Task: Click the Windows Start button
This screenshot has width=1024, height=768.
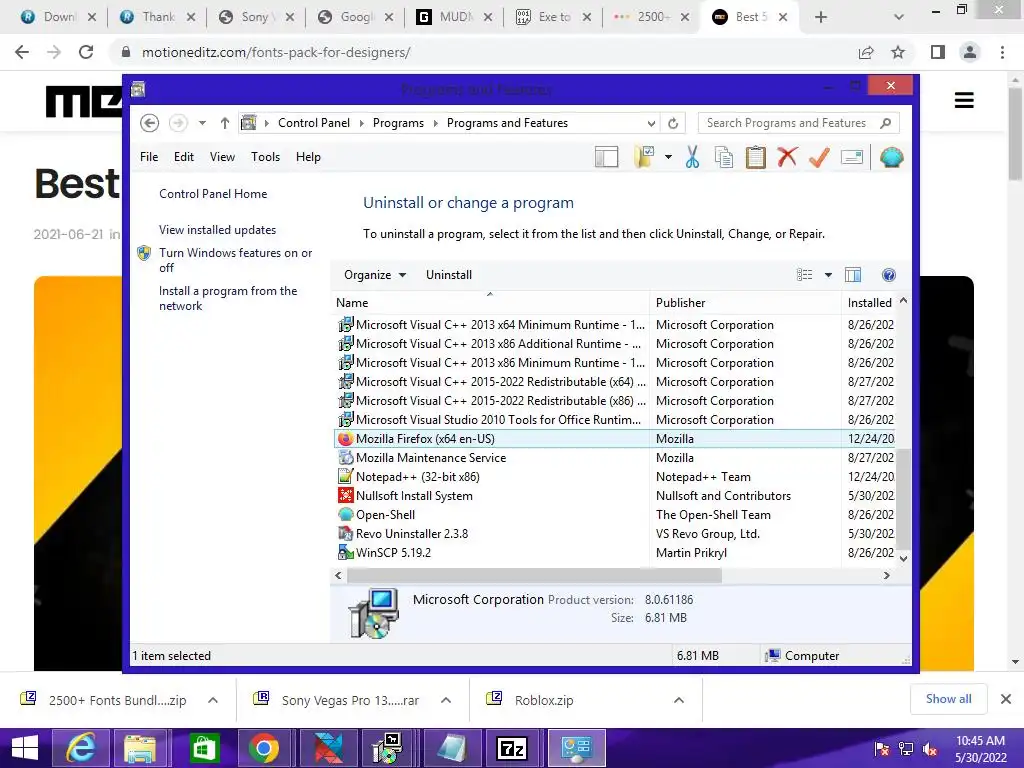Action: [x=25, y=748]
